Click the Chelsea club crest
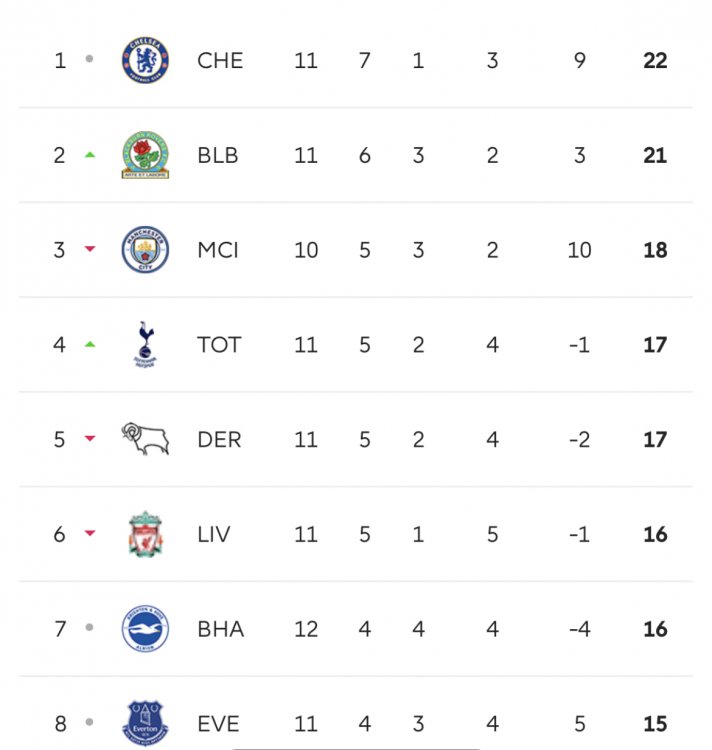 (x=145, y=60)
